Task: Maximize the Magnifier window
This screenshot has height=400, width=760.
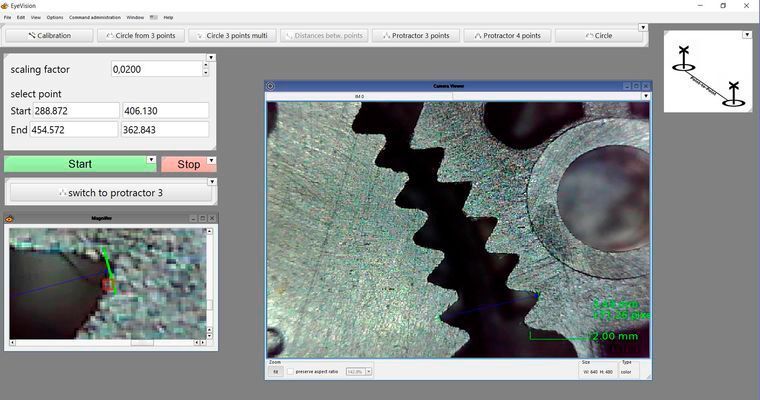Action: tap(203, 219)
